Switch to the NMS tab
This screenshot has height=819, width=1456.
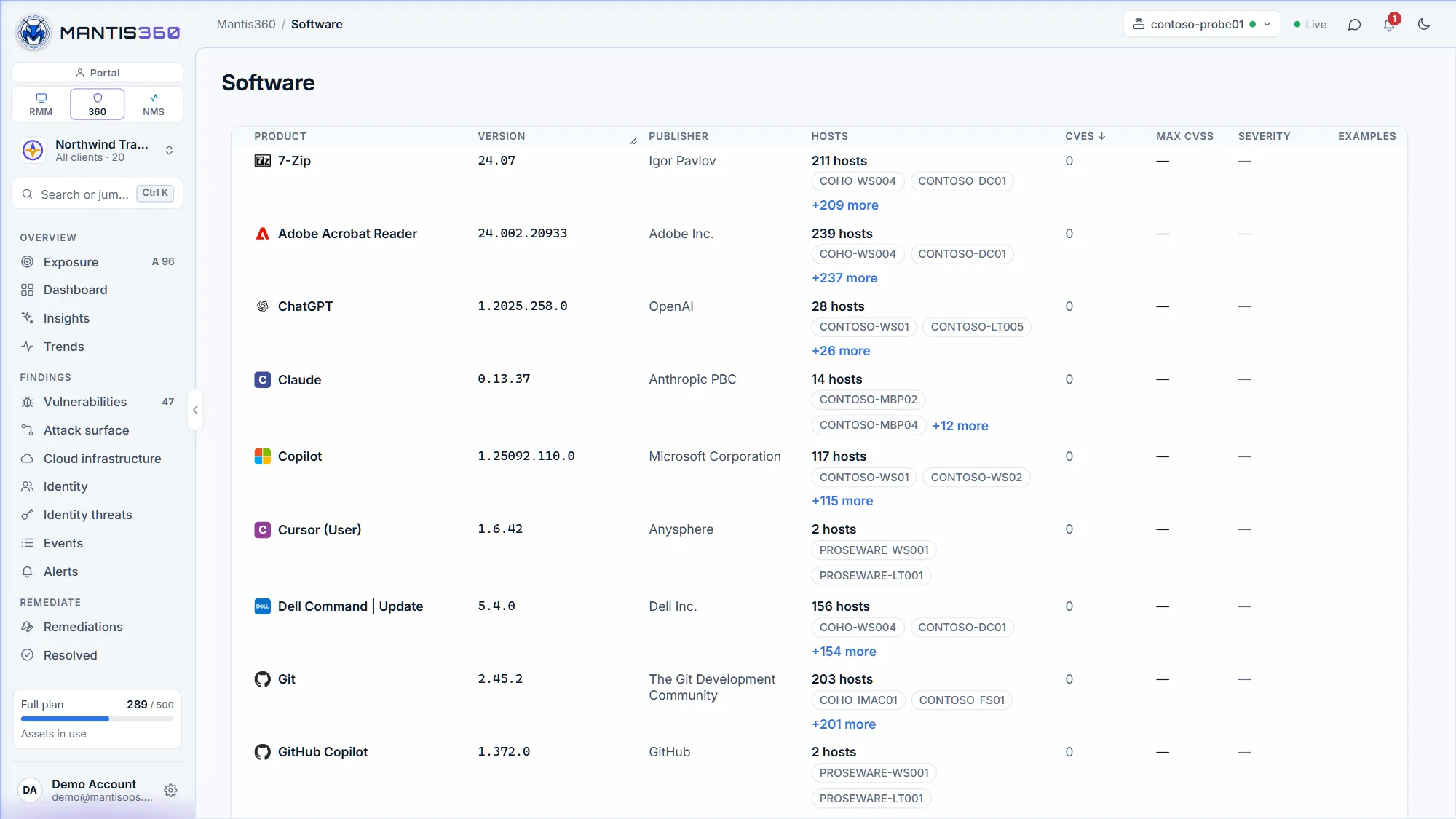(154, 104)
